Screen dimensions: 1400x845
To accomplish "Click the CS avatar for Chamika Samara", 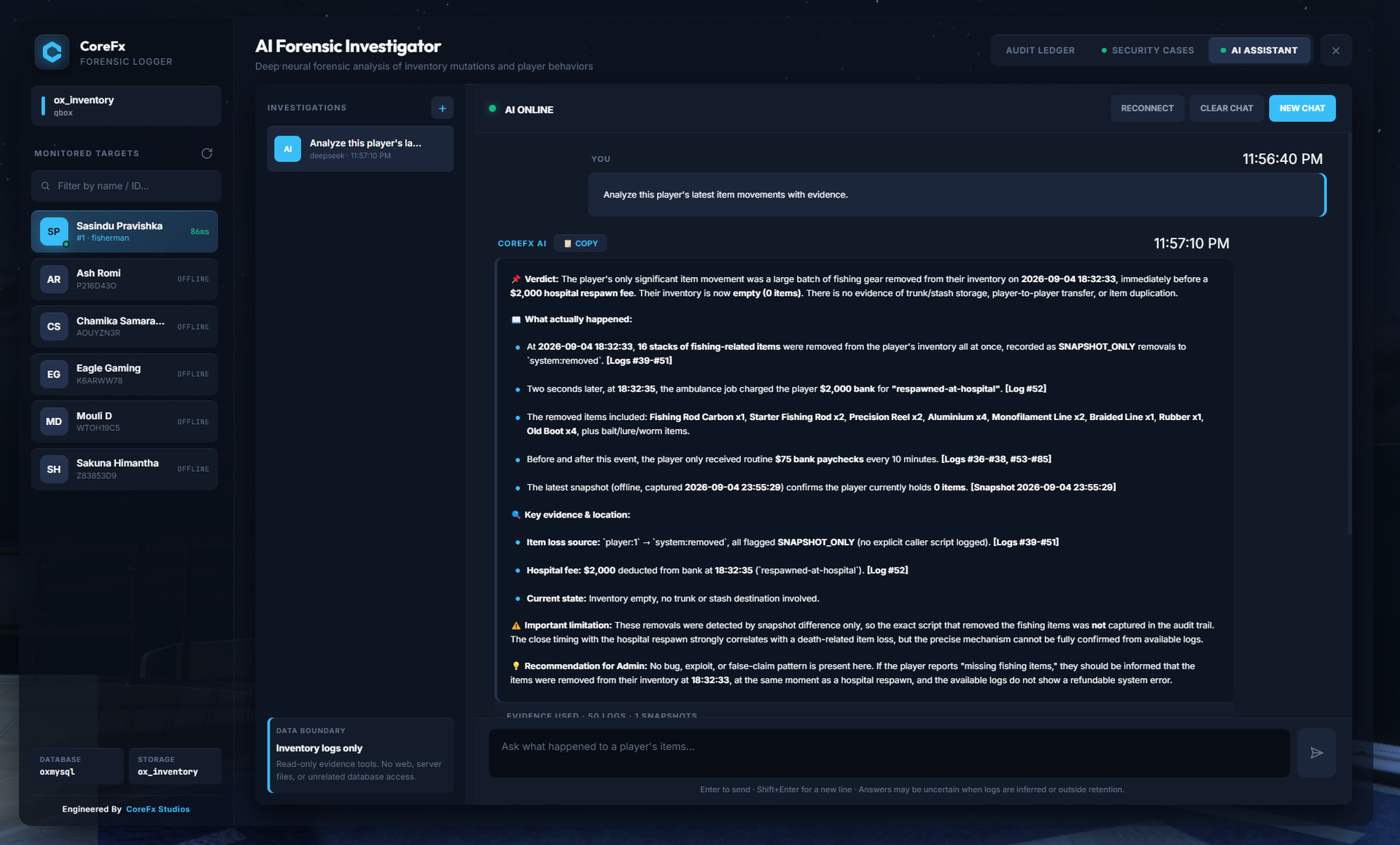I will pyautogui.click(x=54, y=327).
